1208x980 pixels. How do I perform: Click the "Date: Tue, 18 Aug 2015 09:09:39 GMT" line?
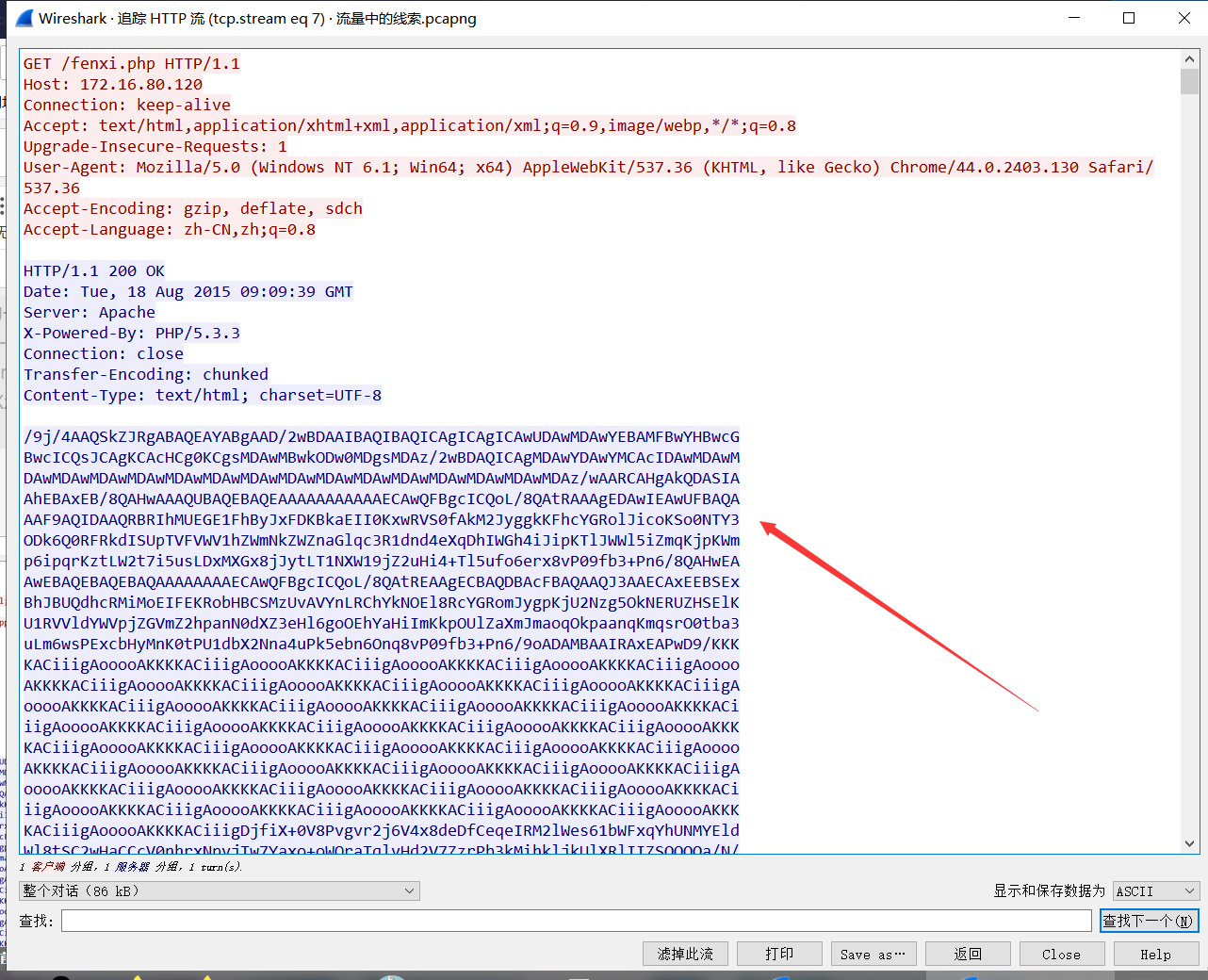(188, 291)
